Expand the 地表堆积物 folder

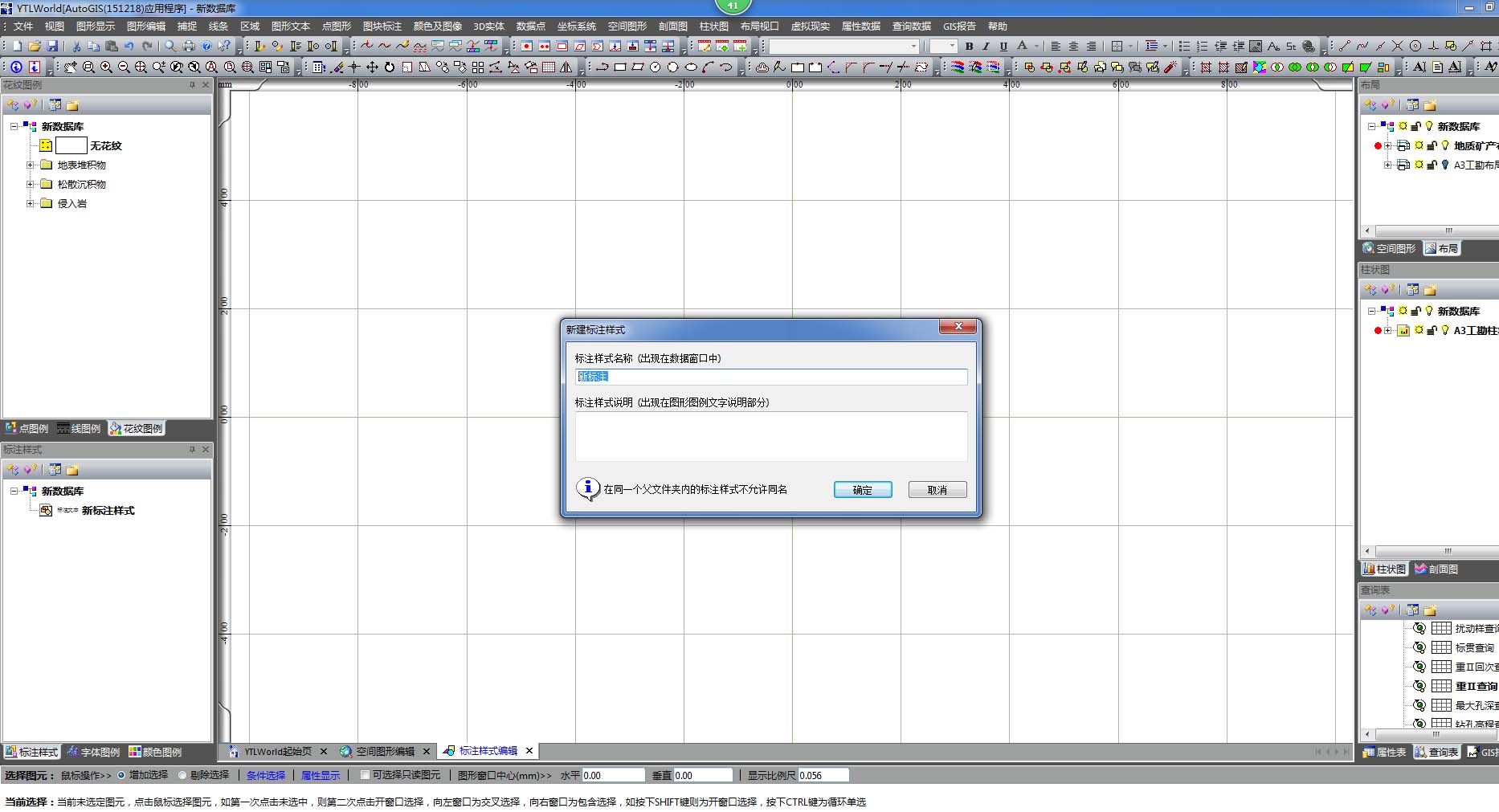[x=30, y=165]
